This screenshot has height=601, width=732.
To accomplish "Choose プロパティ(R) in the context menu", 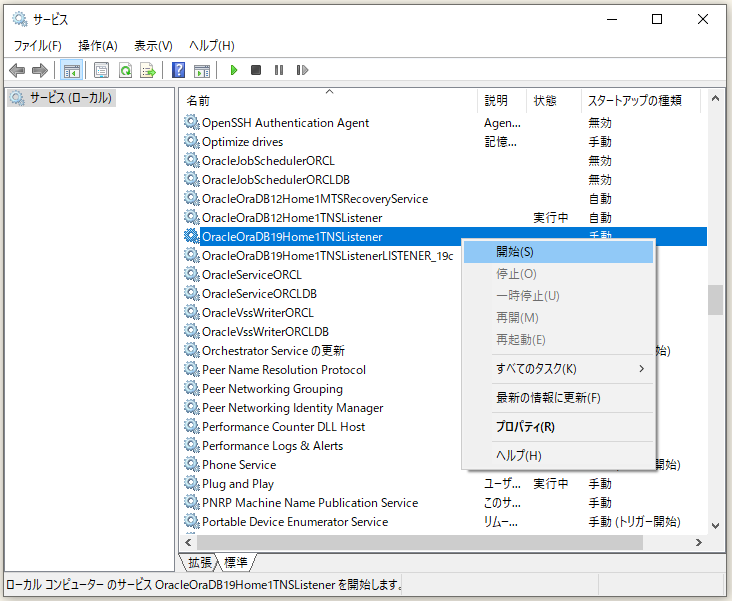I will [x=558, y=427].
